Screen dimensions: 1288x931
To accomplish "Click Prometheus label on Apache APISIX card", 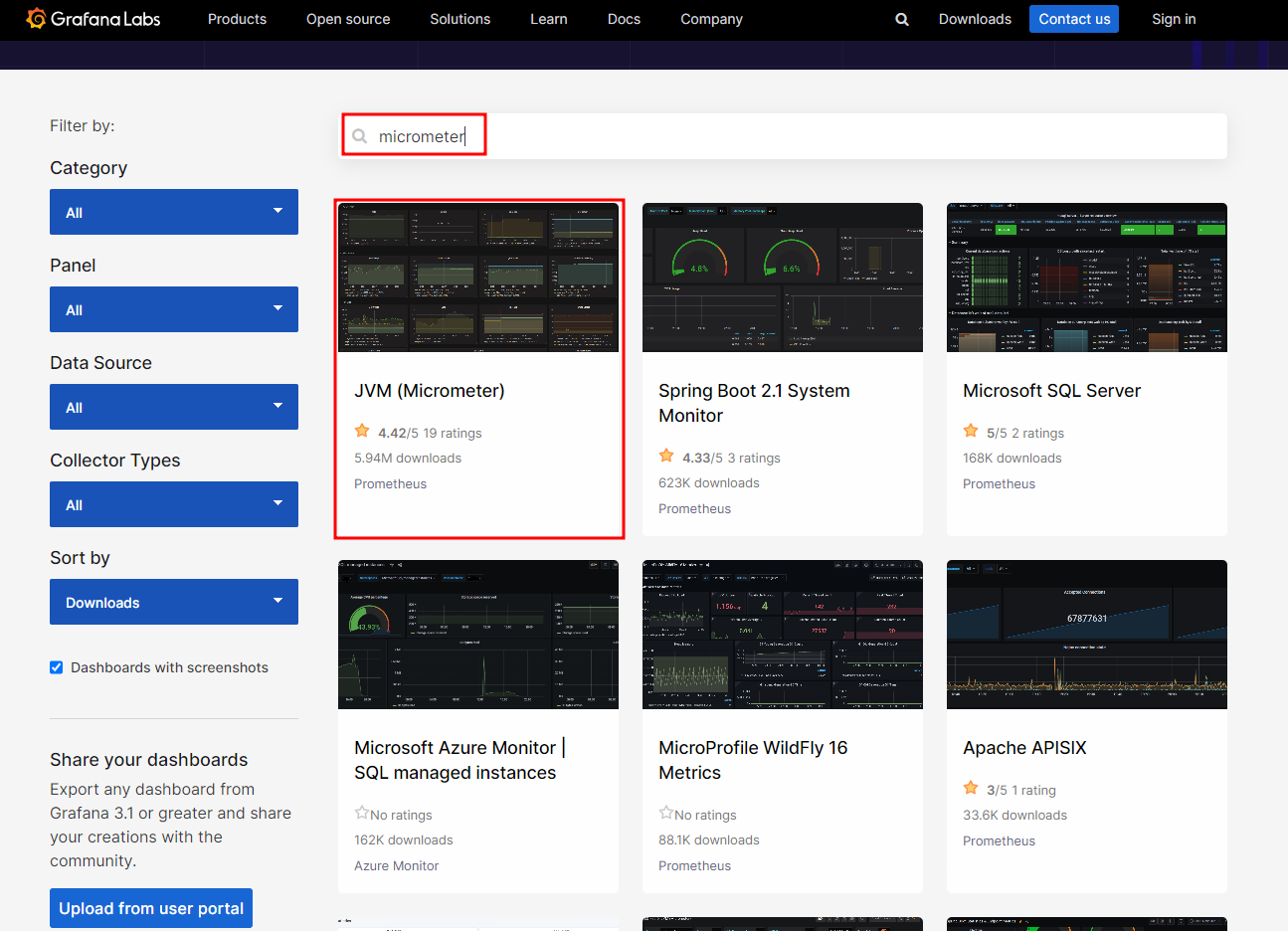I will [999, 841].
